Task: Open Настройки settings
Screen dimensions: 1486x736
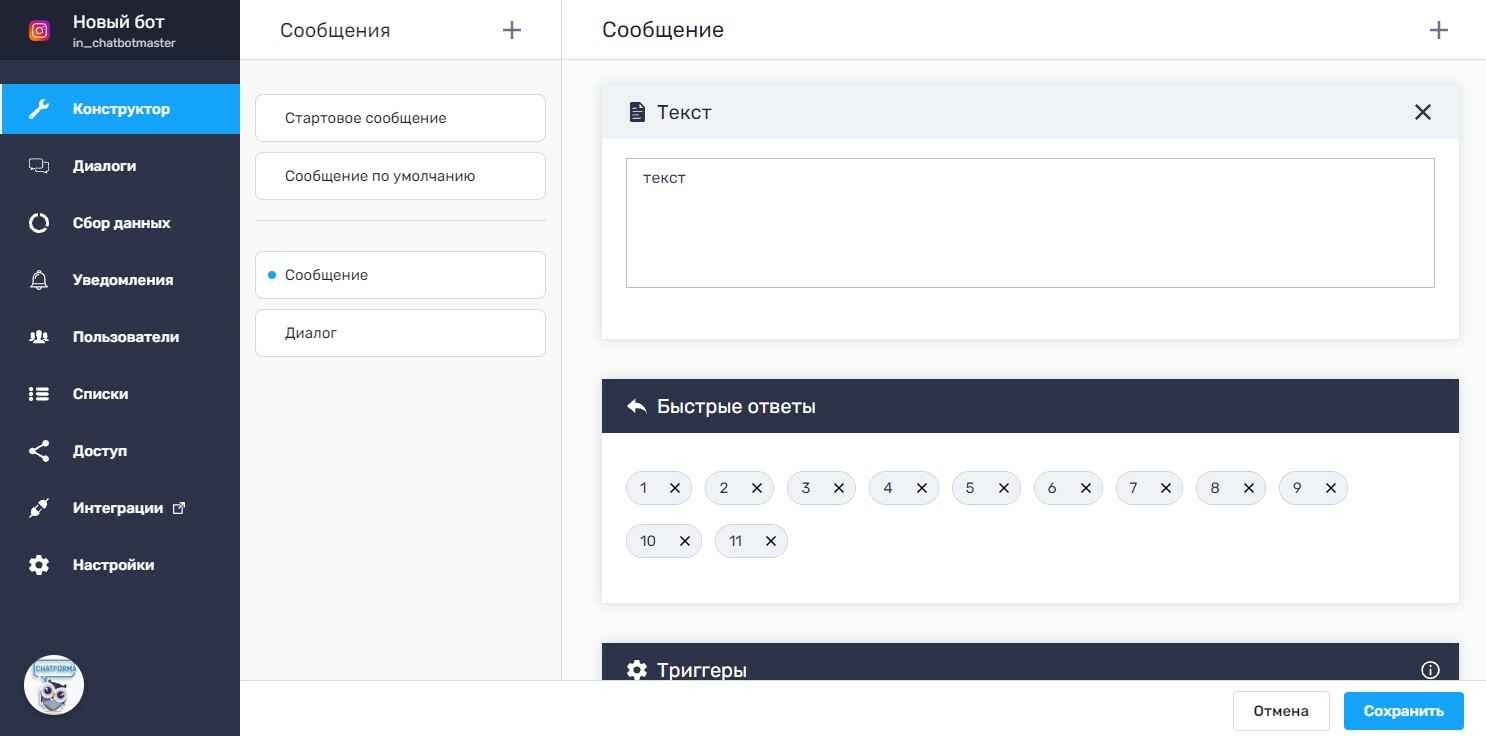Action: pyautogui.click(x=113, y=565)
